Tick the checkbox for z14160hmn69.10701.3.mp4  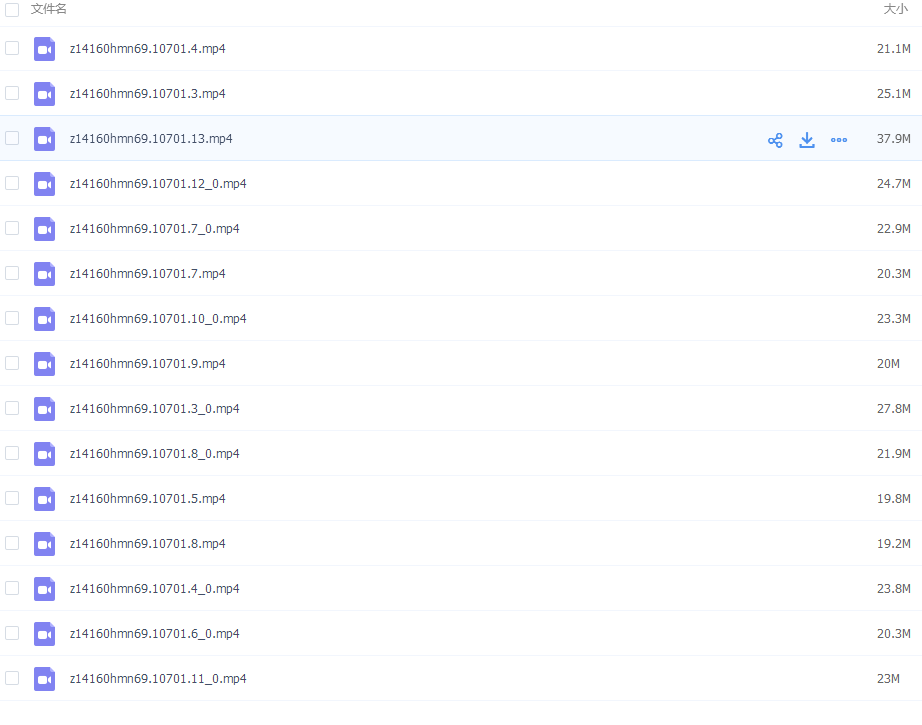[12, 93]
